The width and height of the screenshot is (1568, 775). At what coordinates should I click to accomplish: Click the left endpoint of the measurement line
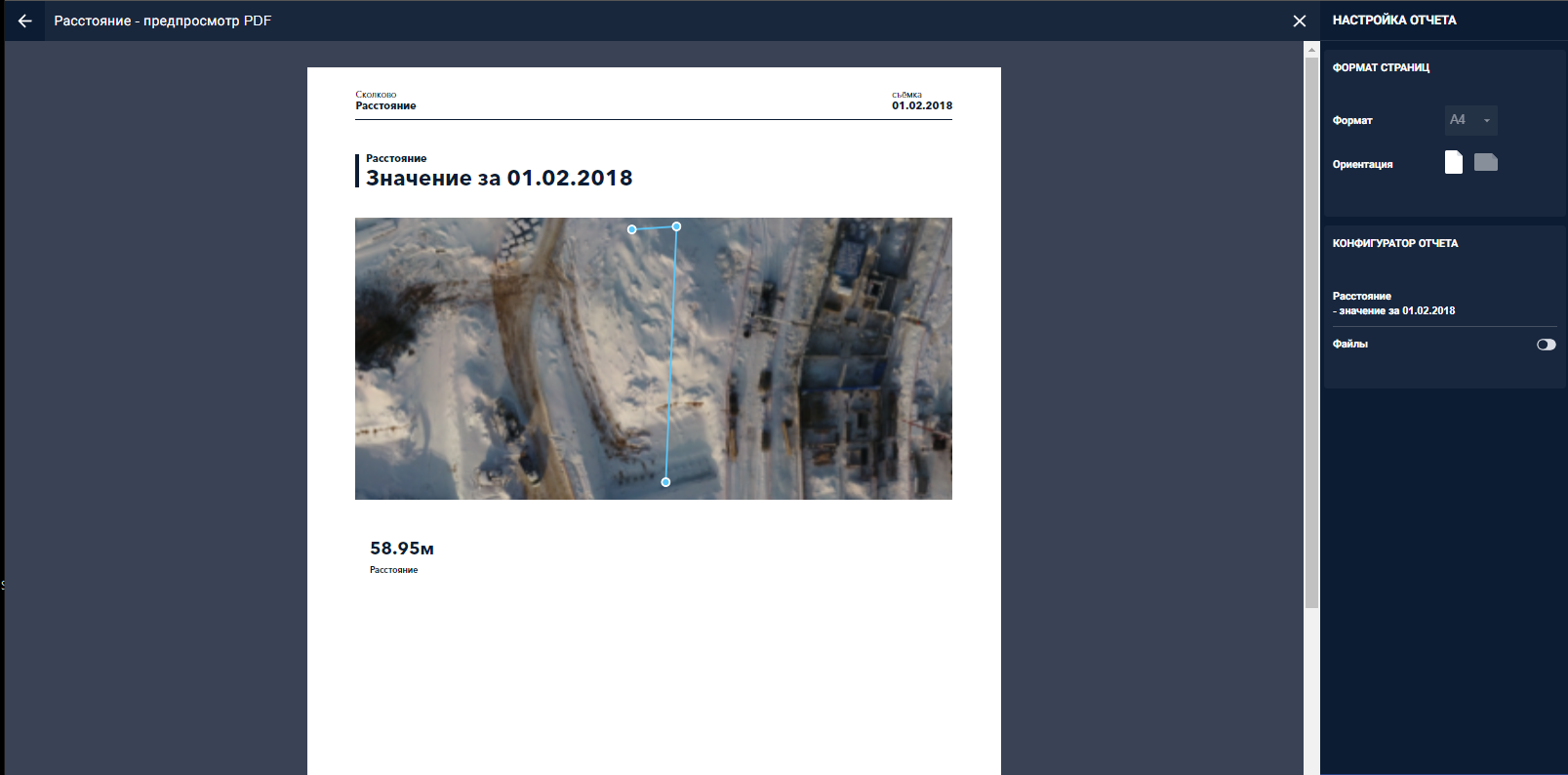click(x=632, y=229)
